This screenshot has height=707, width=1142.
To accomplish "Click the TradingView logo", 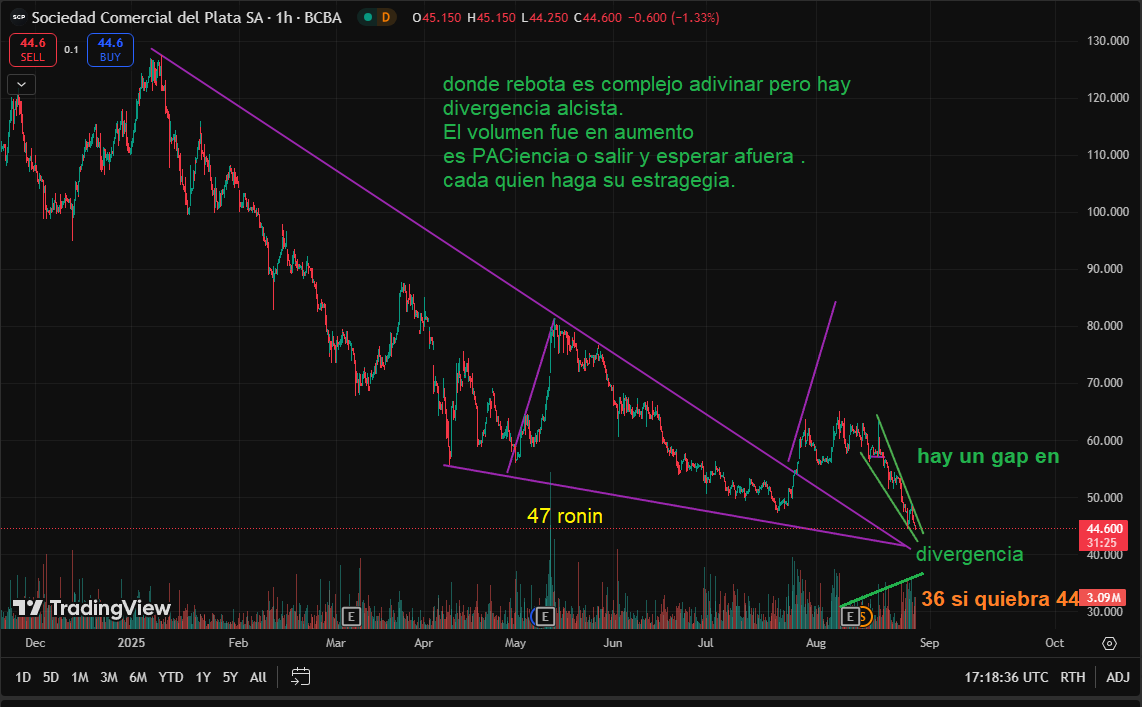I will point(92,608).
